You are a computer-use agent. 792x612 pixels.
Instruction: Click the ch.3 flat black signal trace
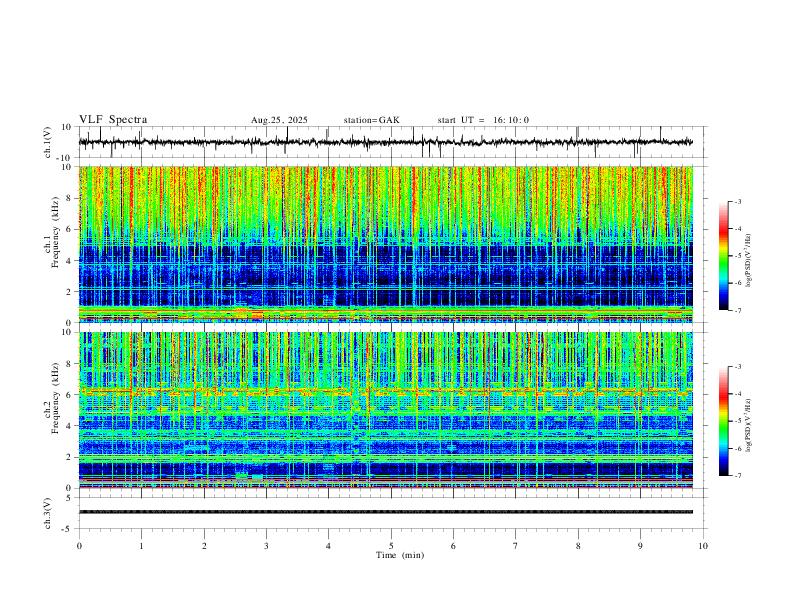(x=386, y=512)
